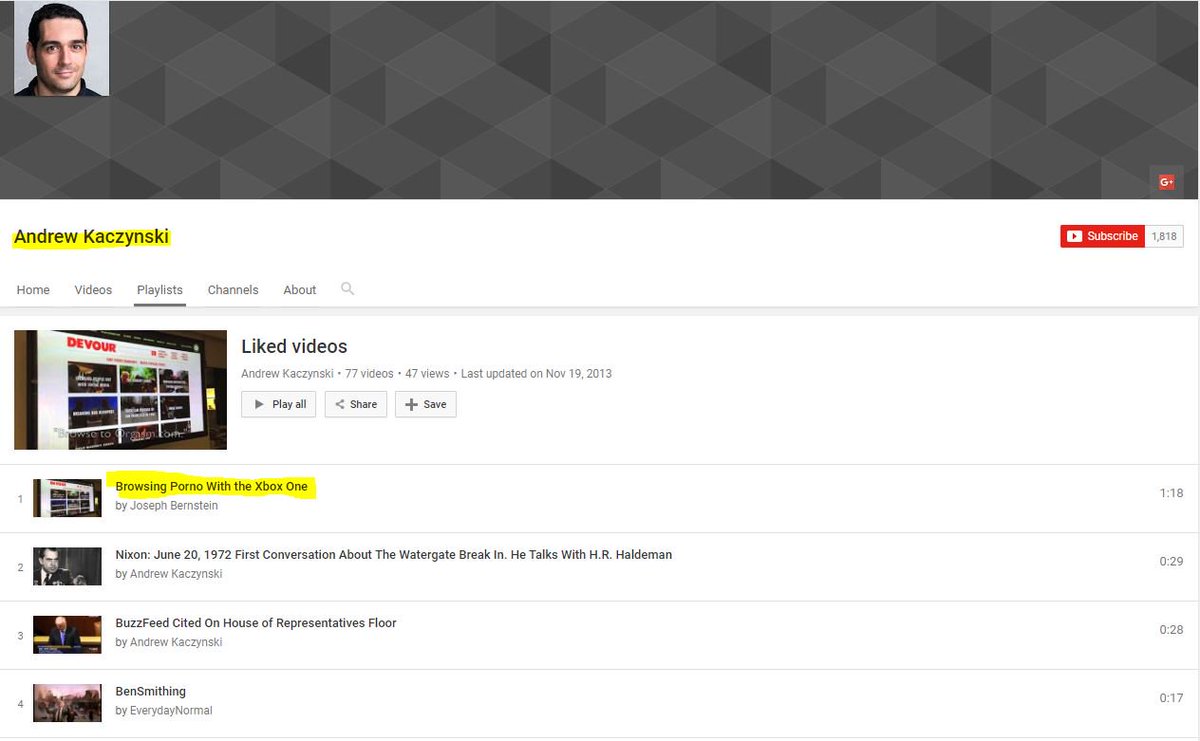Image resolution: width=1200 pixels, height=741 pixels.
Task: Click the Andrew Kaczynski channel name heading
Action: (x=91, y=237)
